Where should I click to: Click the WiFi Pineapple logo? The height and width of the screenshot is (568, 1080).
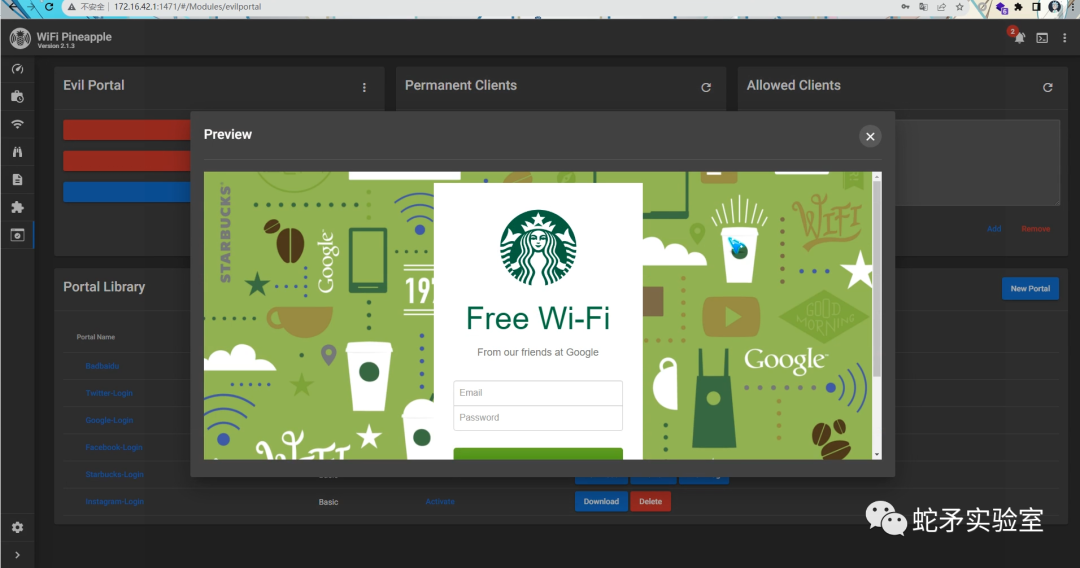(x=20, y=39)
